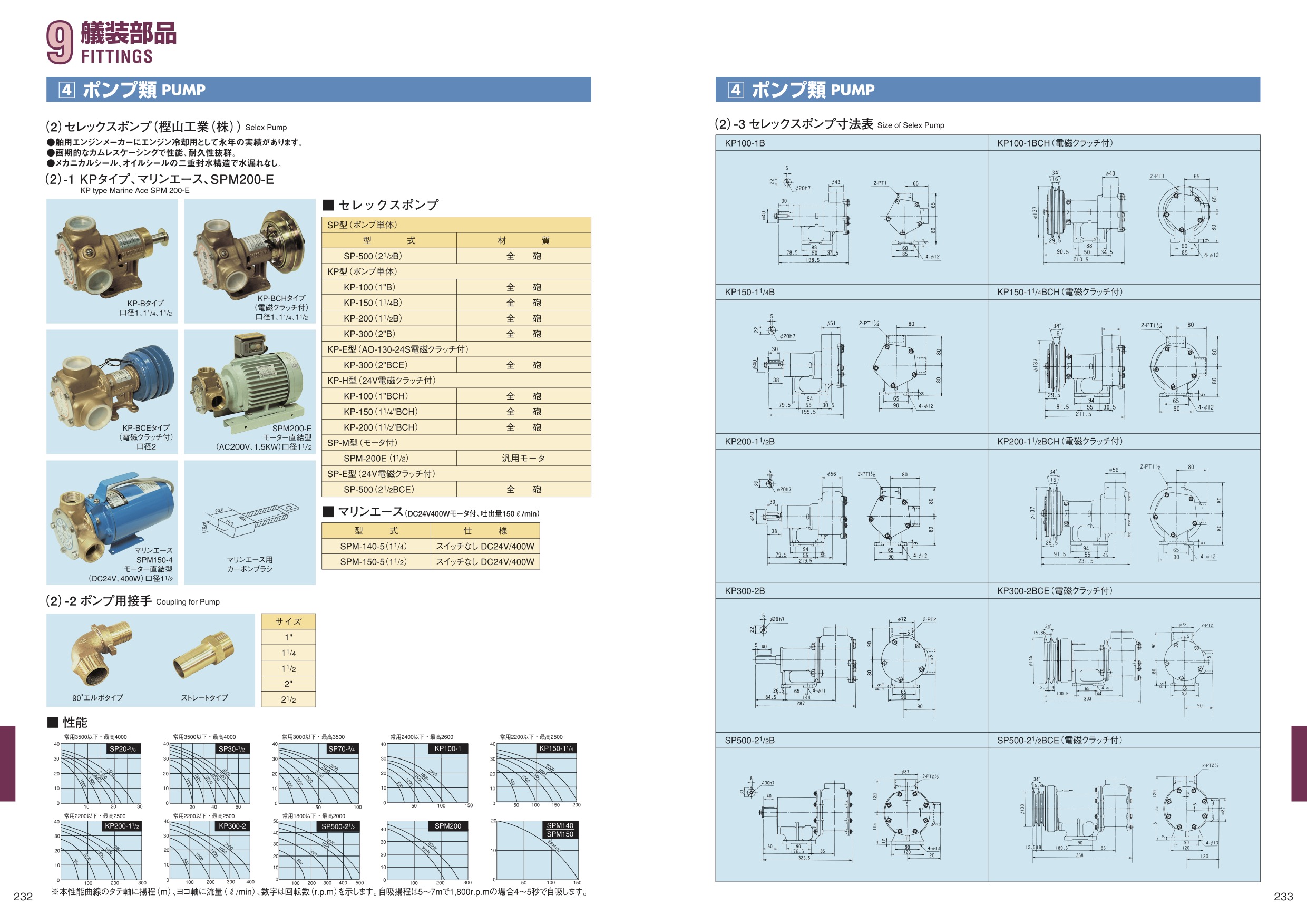
Task: Click the KP-300 (2"B) table row
Action: tap(456, 334)
